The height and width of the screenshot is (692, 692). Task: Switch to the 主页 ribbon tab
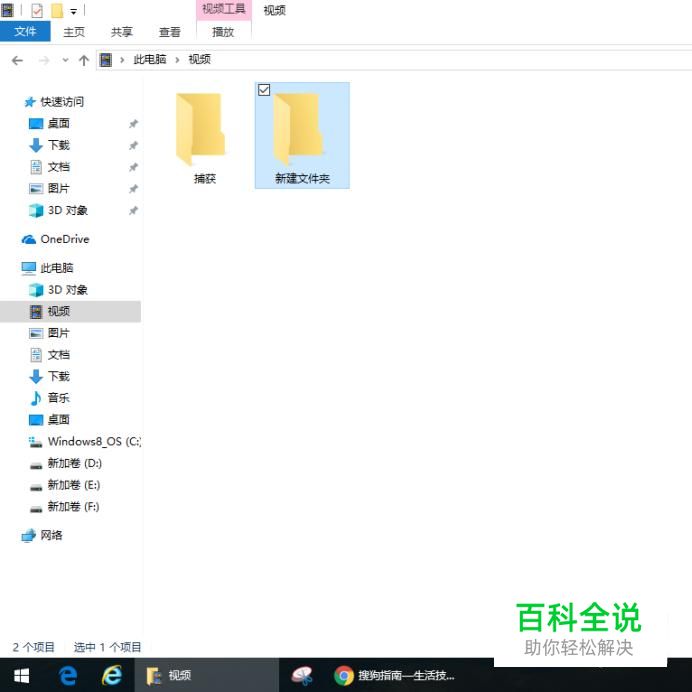[74, 32]
